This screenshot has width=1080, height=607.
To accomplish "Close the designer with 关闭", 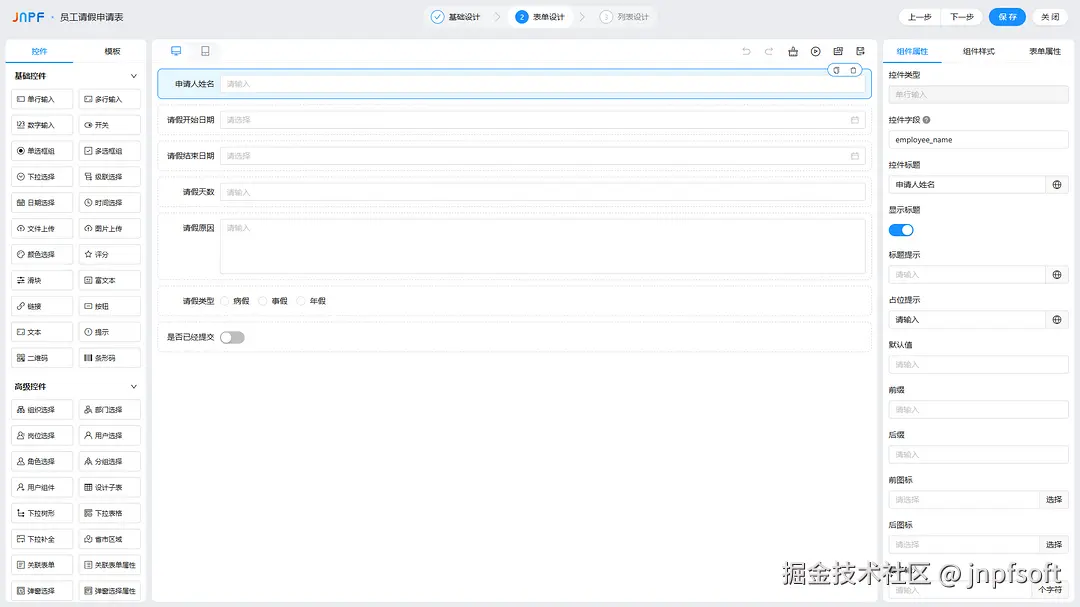I will (1050, 17).
